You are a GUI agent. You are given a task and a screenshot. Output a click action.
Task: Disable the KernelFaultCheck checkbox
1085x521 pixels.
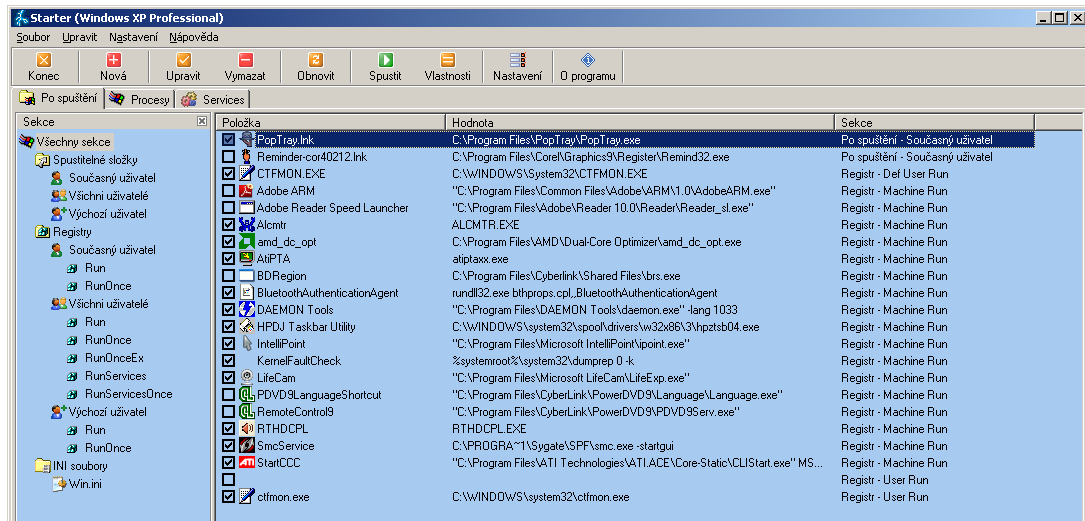(228, 360)
